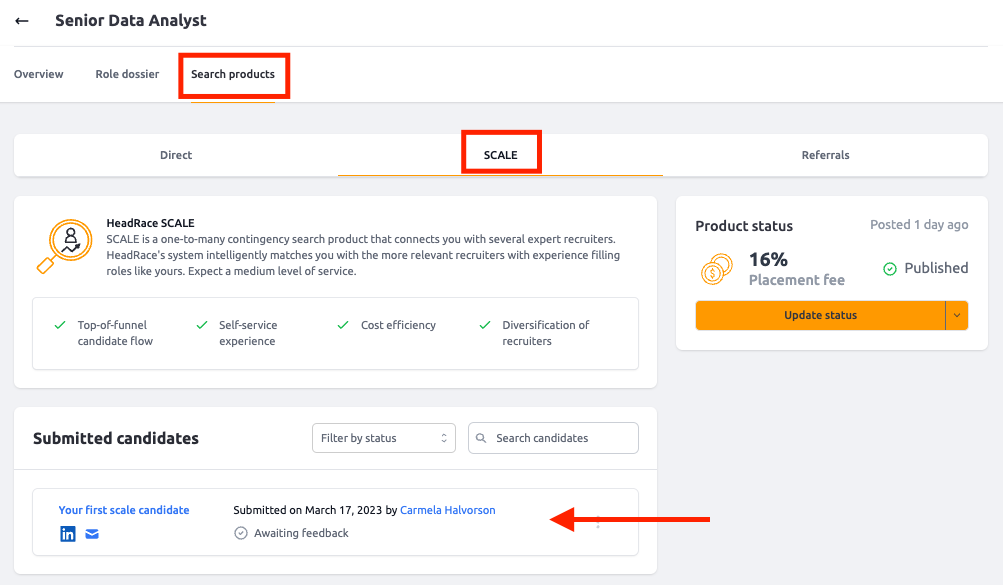
Task: Click the placement fee coins icon
Action: (x=716, y=269)
